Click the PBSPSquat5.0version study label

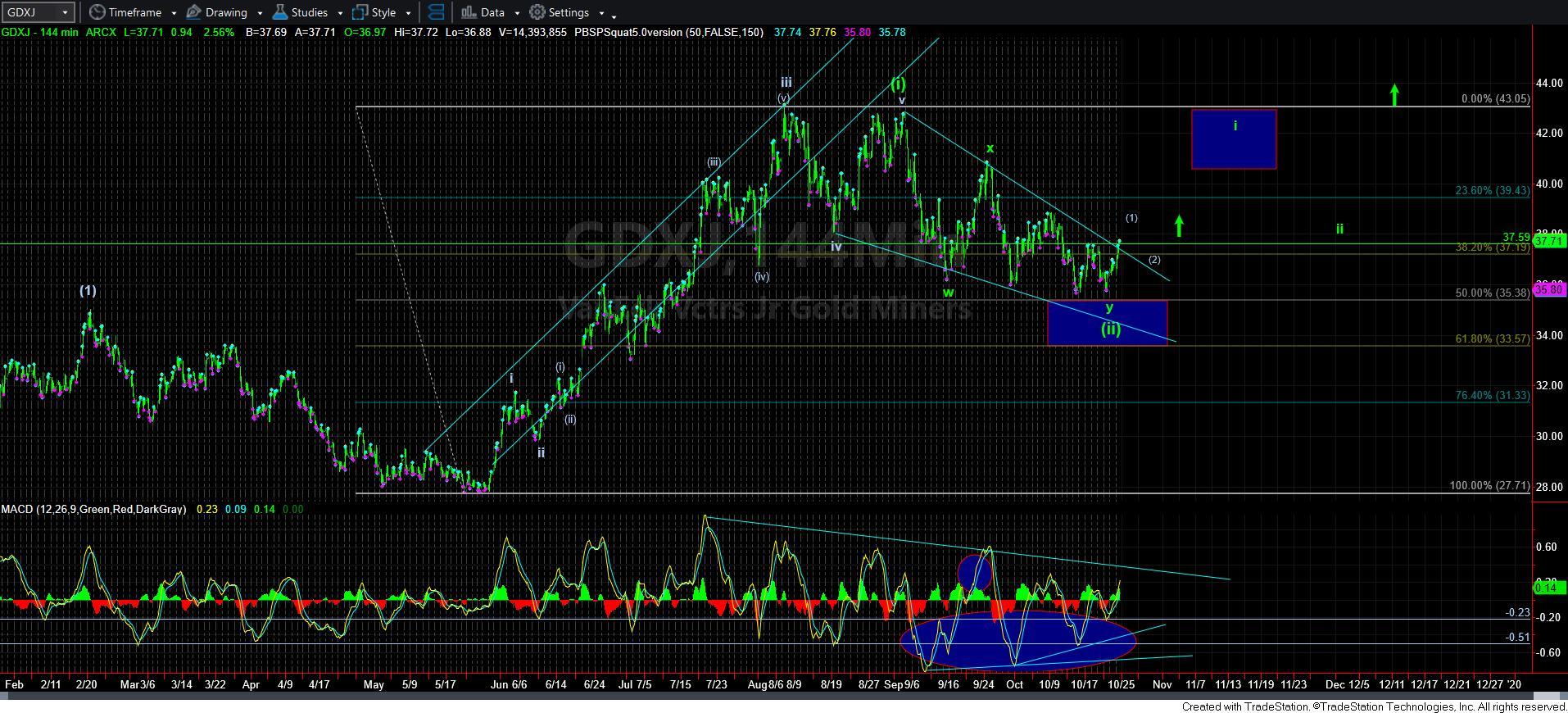[x=669, y=32]
